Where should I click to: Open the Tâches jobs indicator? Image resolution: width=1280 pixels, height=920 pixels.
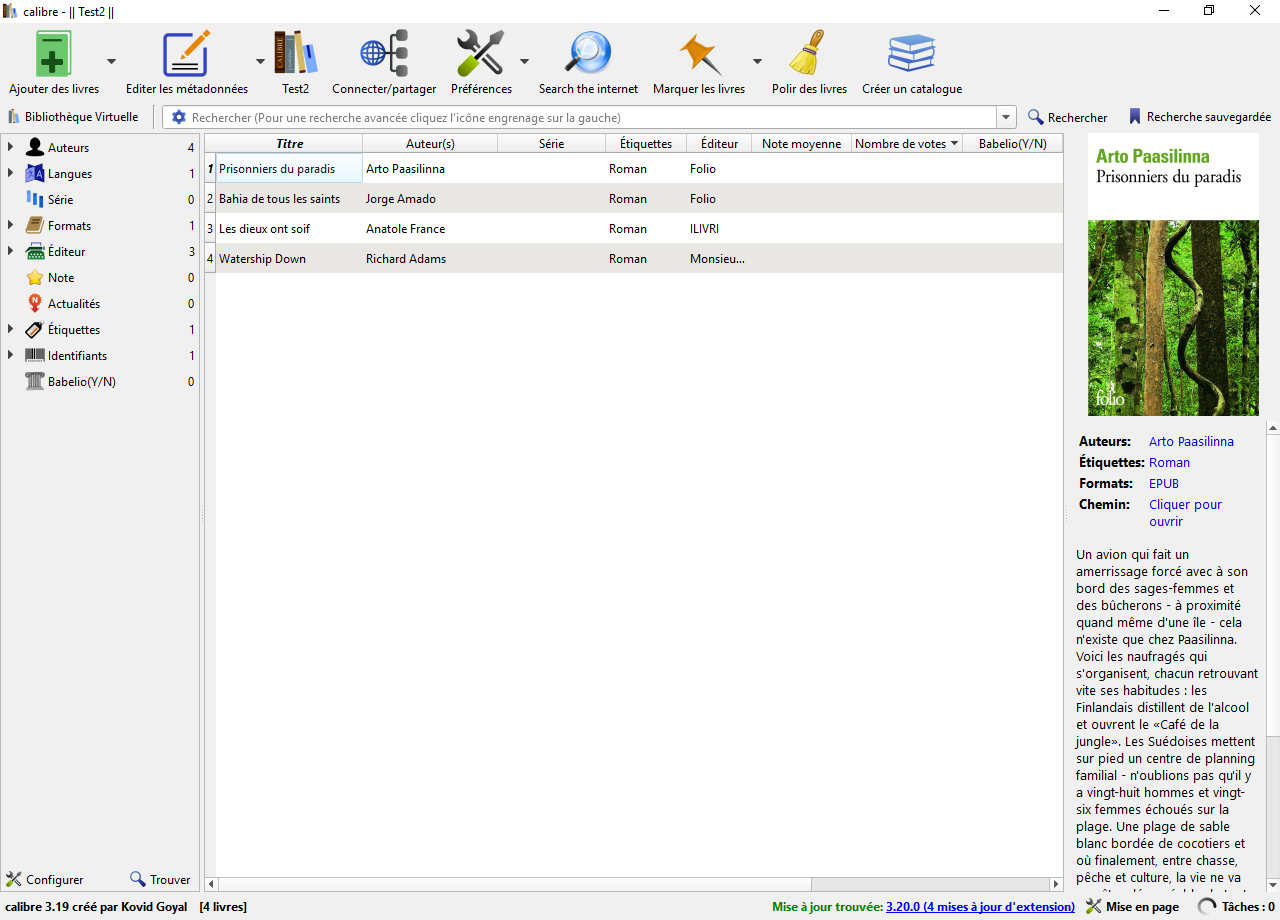[1237, 907]
